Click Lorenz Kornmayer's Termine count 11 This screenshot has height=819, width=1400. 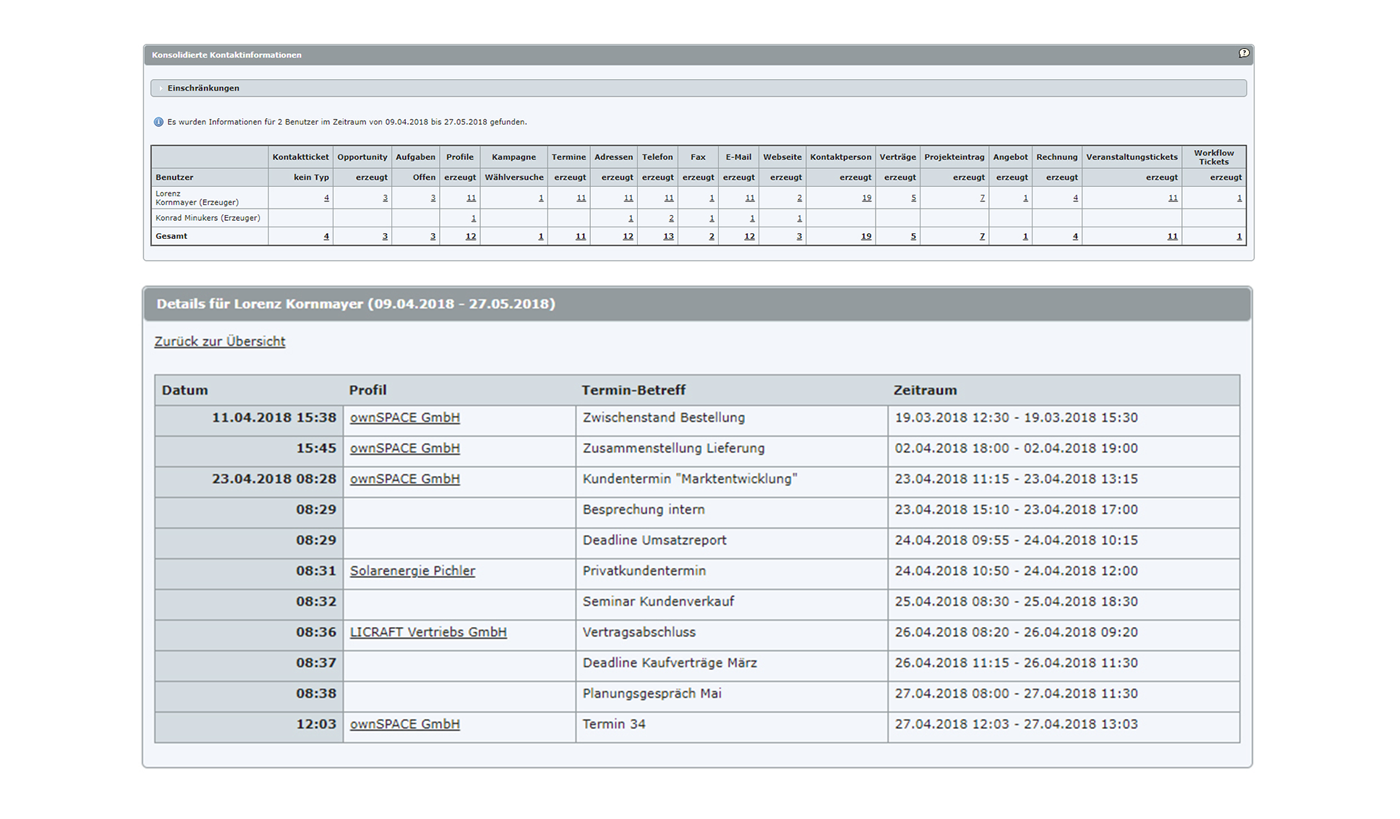pyautogui.click(x=581, y=198)
